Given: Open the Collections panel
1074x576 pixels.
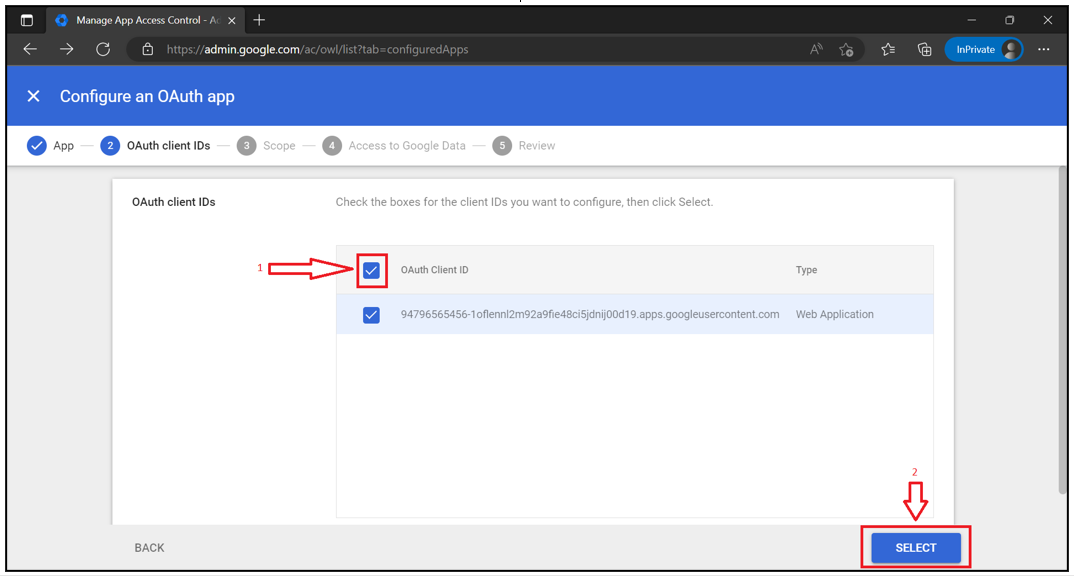Looking at the screenshot, I should (925, 49).
